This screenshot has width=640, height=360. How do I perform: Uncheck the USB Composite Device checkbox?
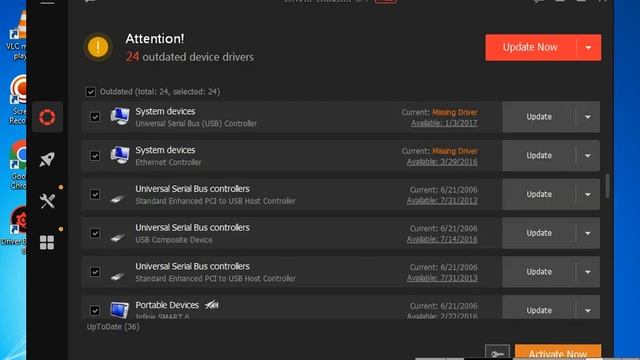95,233
